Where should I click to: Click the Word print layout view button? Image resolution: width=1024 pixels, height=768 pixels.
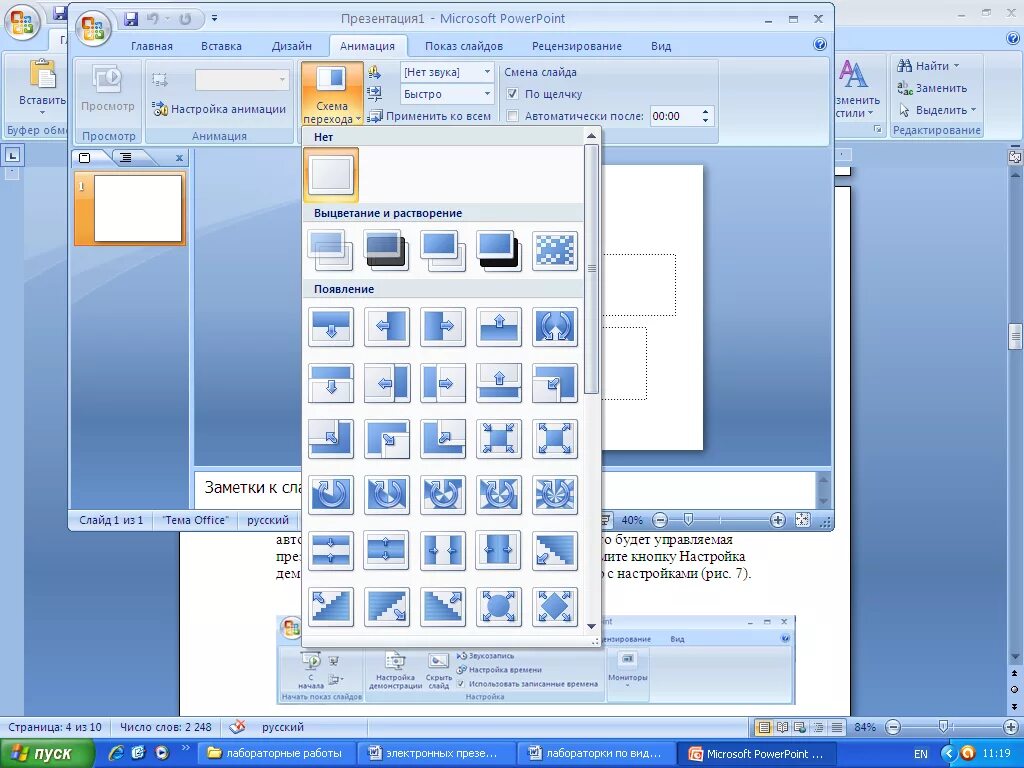pyautogui.click(x=763, y=727)
